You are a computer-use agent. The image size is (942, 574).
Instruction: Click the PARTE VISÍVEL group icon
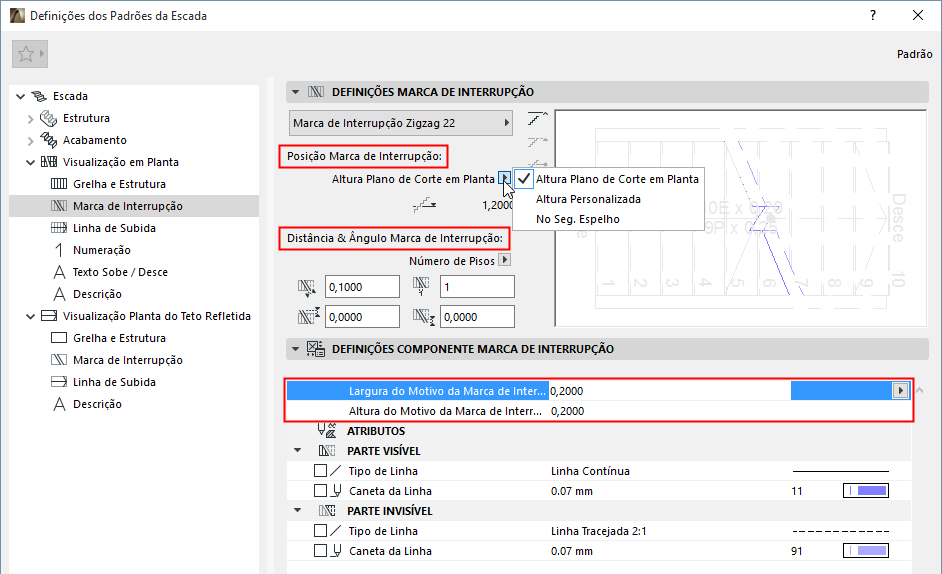click(327, 451)
